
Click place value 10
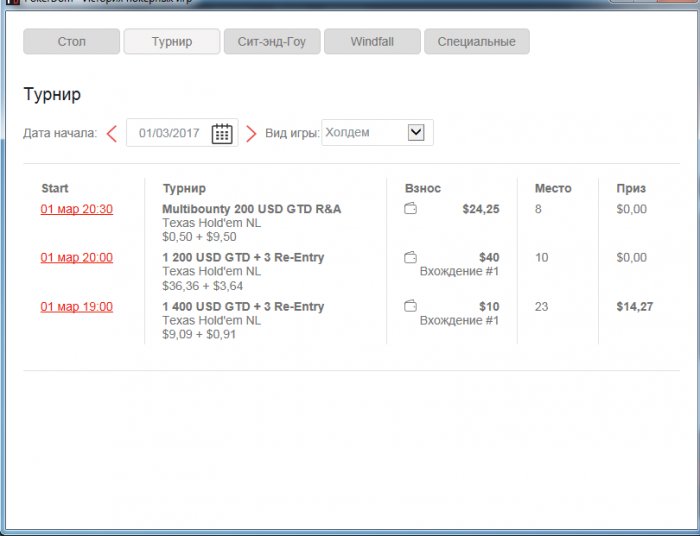click(541, 258)
